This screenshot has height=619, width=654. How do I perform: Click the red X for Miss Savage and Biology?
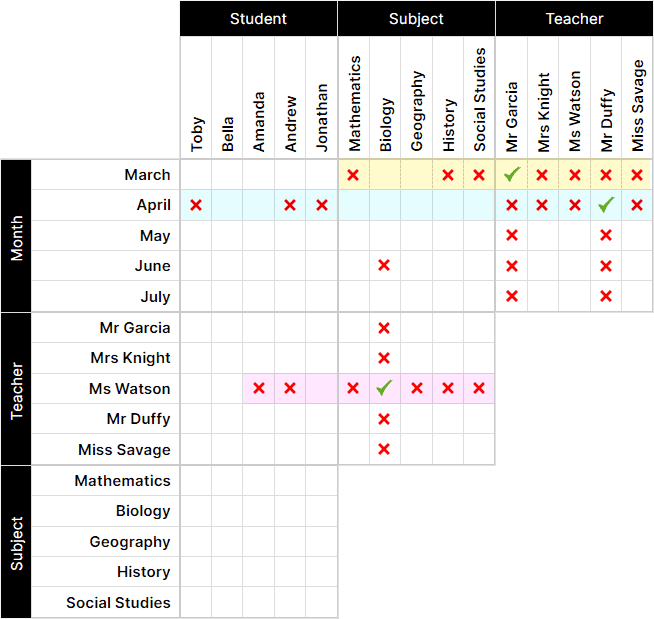coord(384,449)
